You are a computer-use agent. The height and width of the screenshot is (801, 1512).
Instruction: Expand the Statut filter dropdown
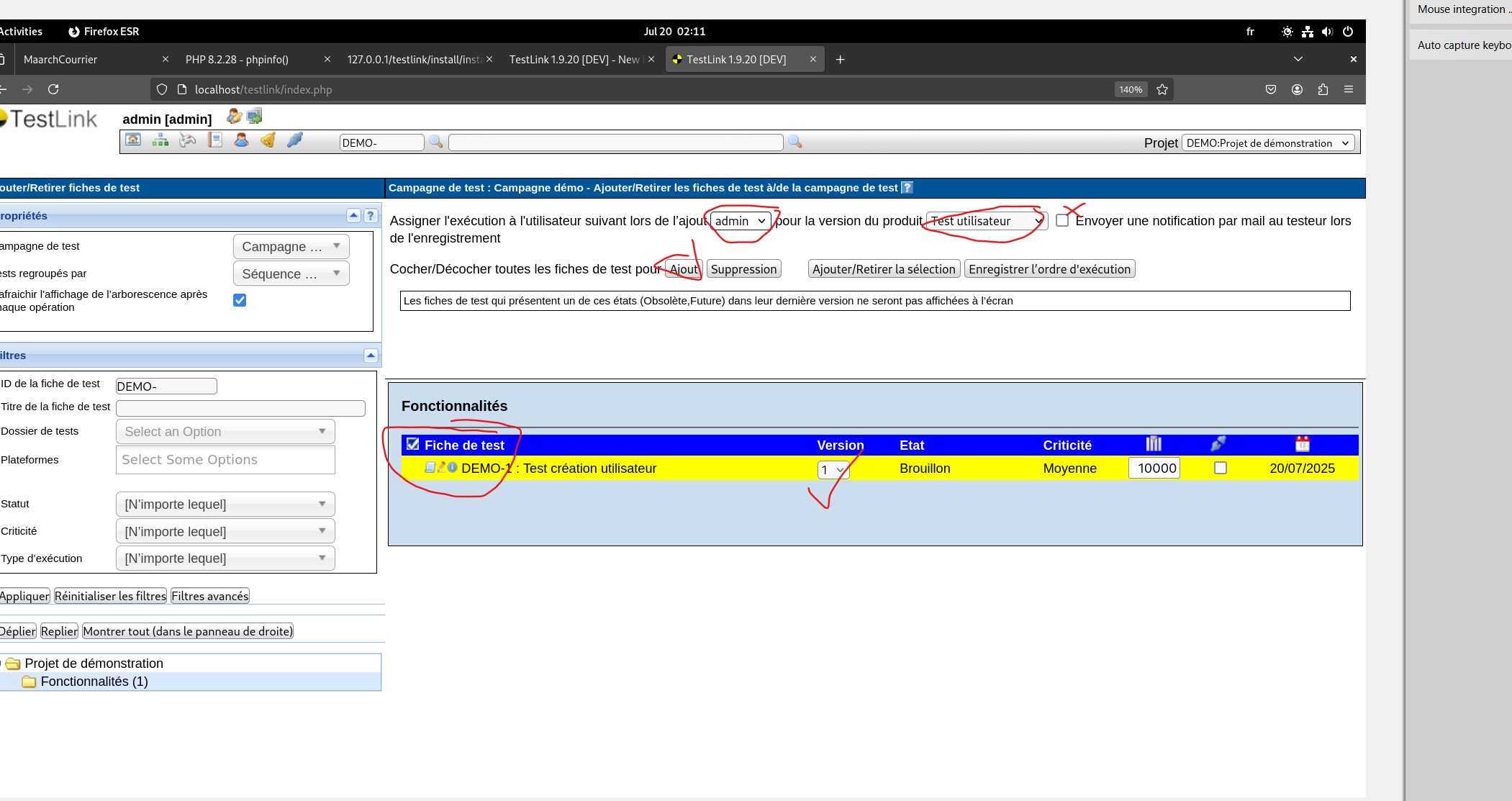(x=225, y=504)
